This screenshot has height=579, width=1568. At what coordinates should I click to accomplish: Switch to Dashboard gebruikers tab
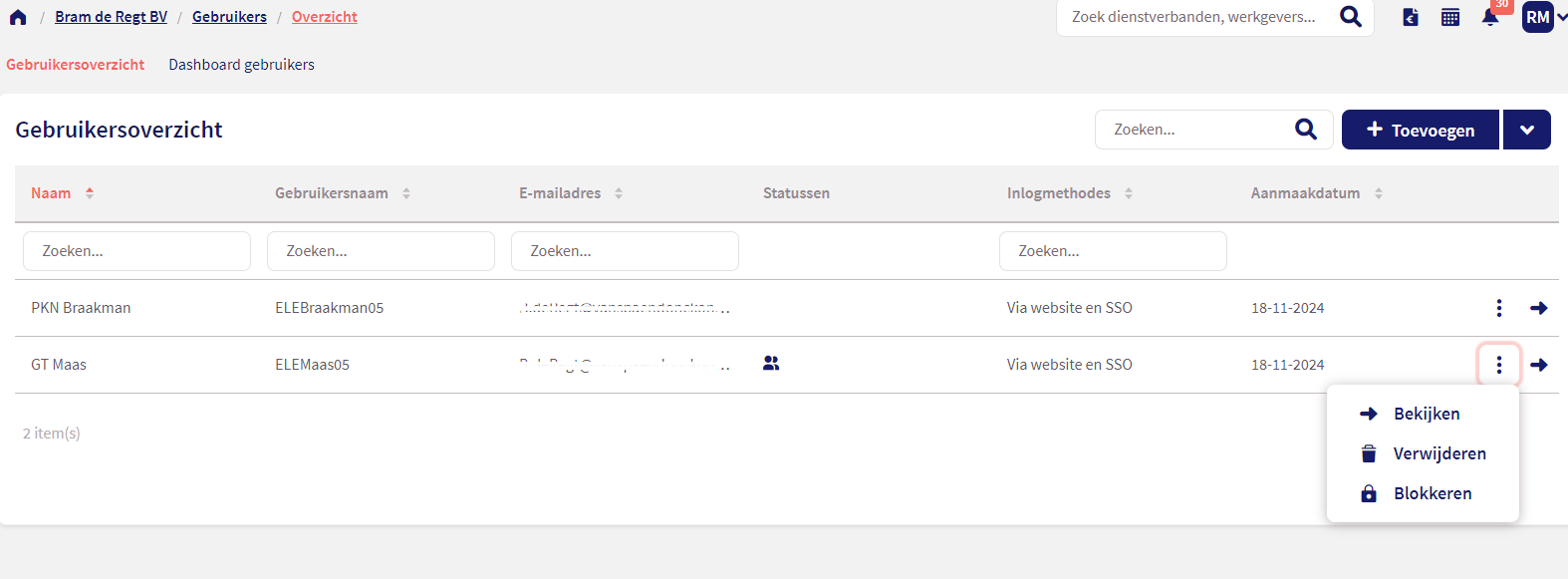[x=241, y=65]
